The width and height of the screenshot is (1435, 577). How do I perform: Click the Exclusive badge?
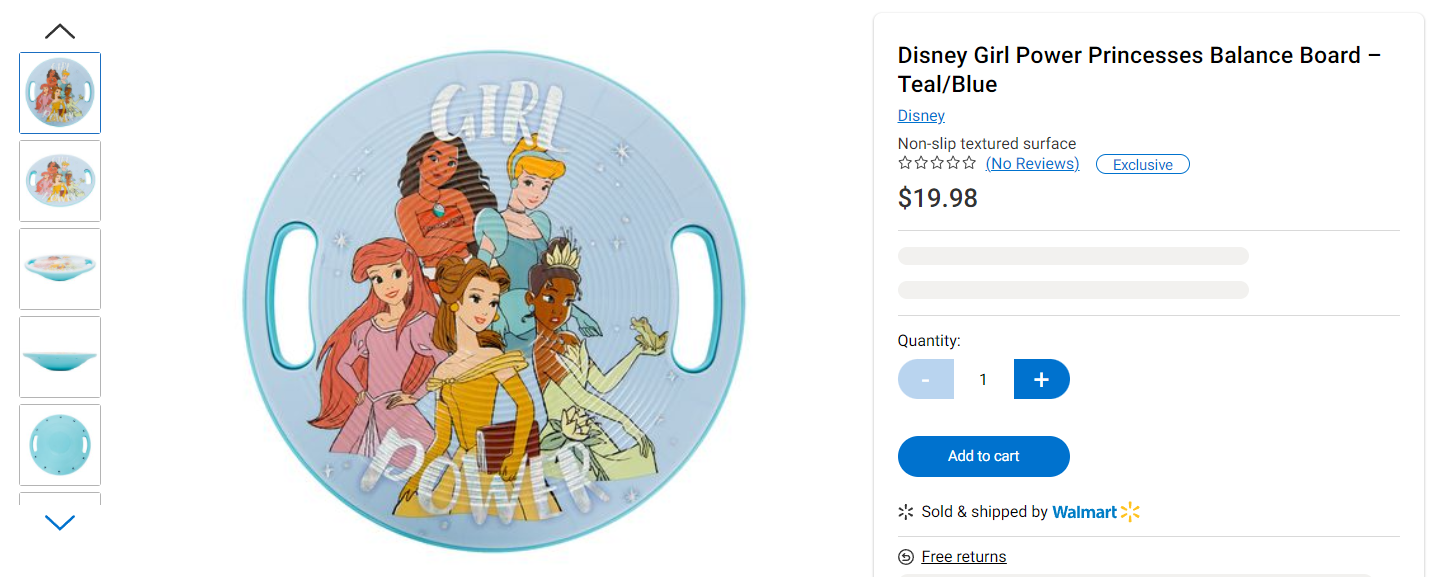point(1142,164)
